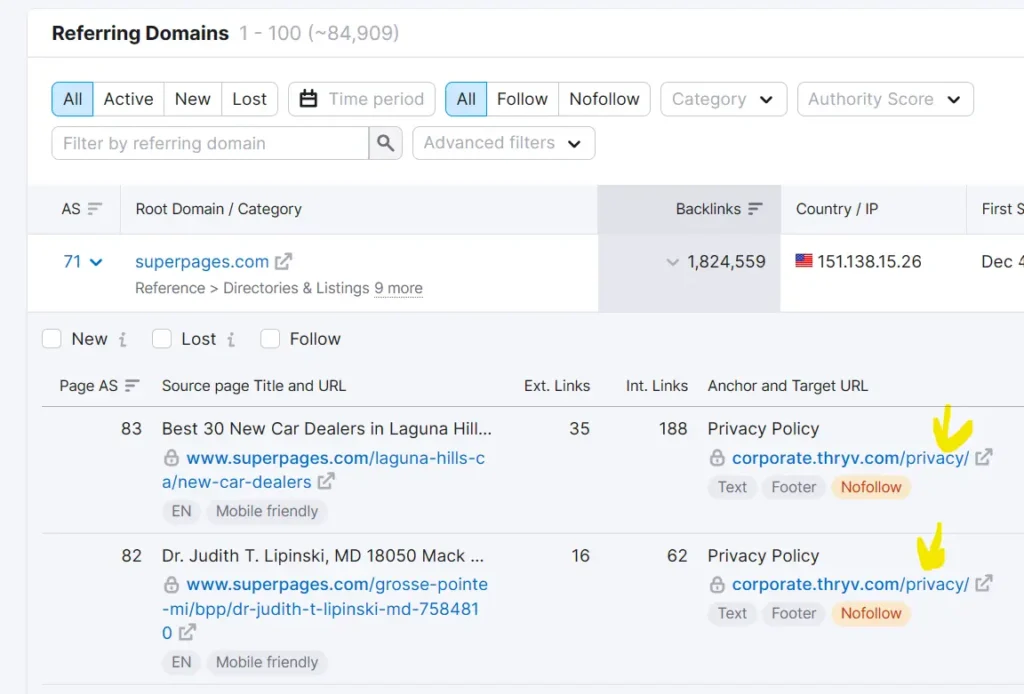Select the Follow link-type tab
This screenshot has height=694, width=1024.
(522, 99)
